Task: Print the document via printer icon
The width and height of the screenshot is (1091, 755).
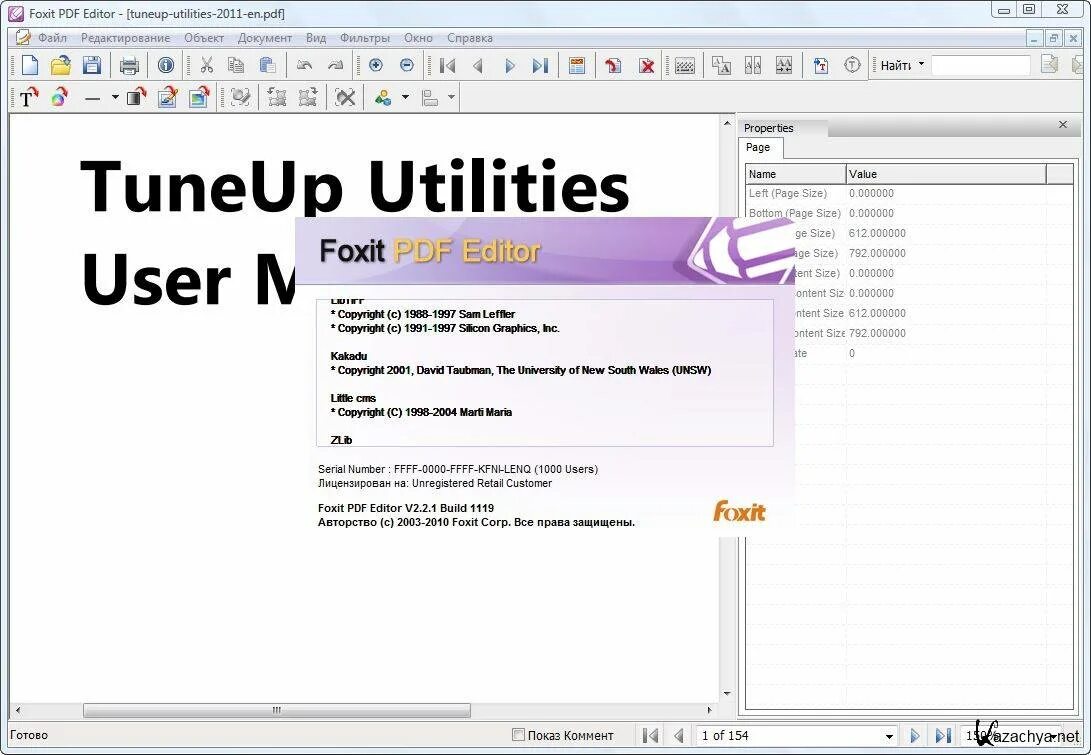Action: tap(129, 65)
